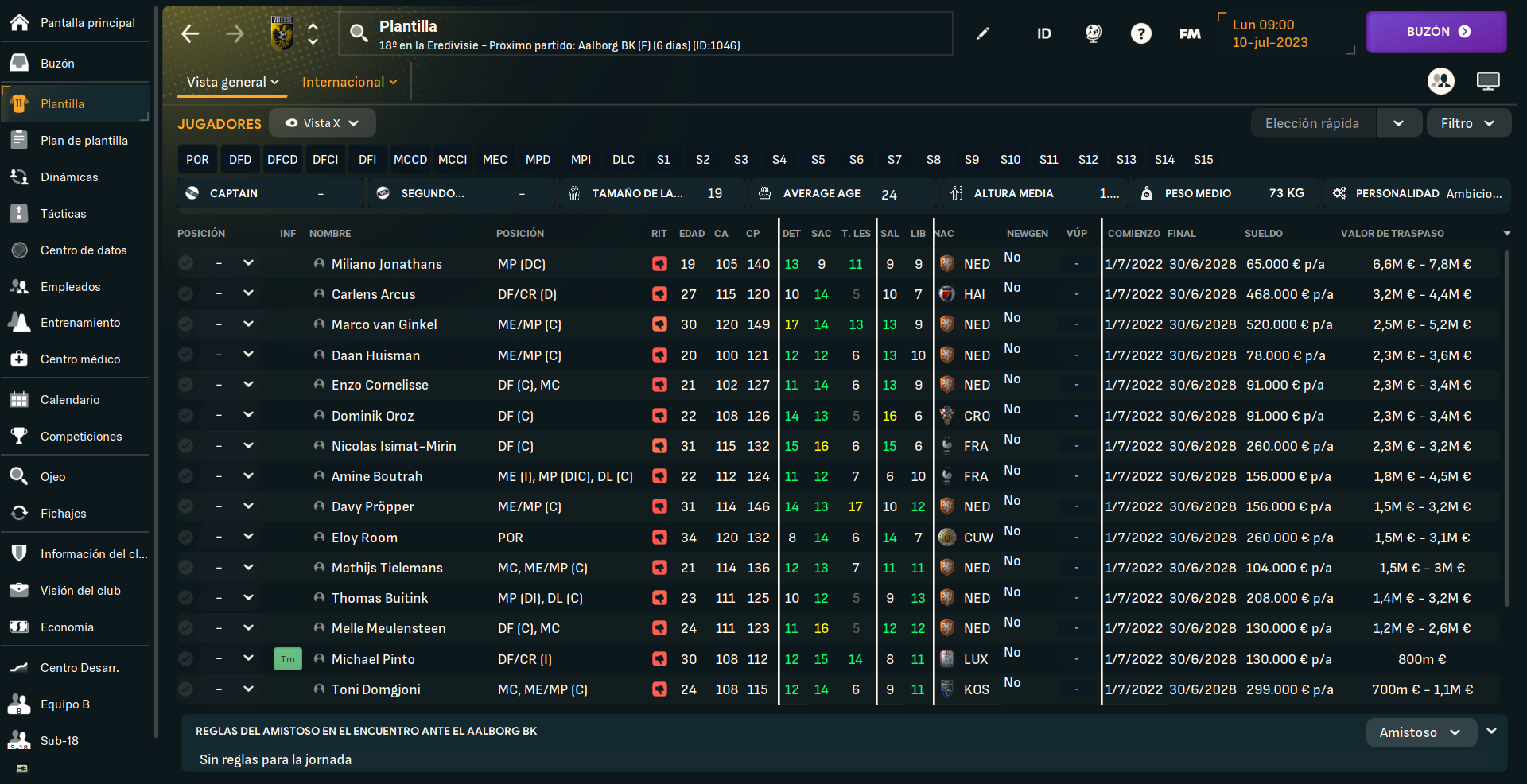Open Pantalla principal in the sidebar
Viewport: 1527px width, 784px height.
tap(76, 22)
